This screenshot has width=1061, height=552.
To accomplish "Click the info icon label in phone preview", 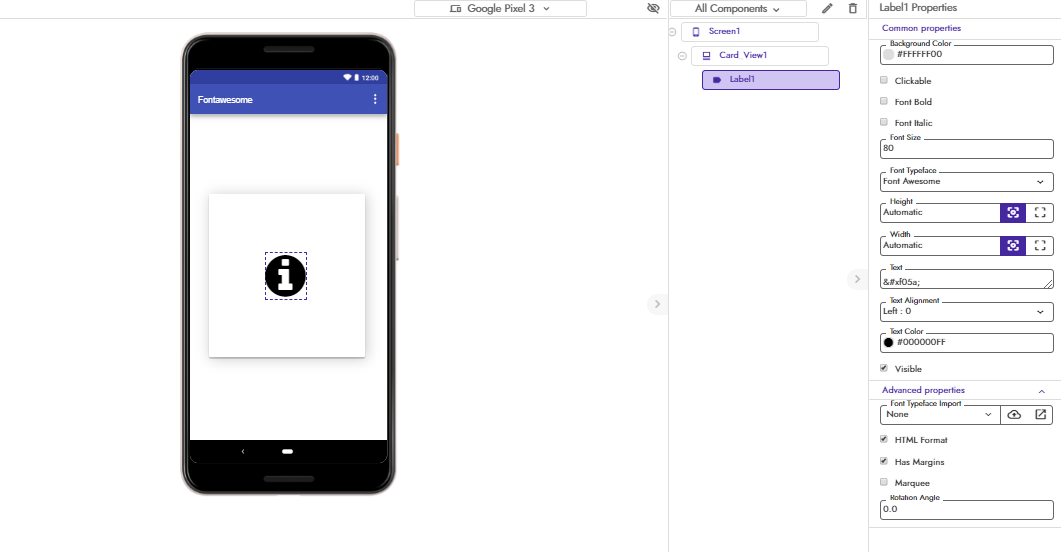I will point(286,276).
